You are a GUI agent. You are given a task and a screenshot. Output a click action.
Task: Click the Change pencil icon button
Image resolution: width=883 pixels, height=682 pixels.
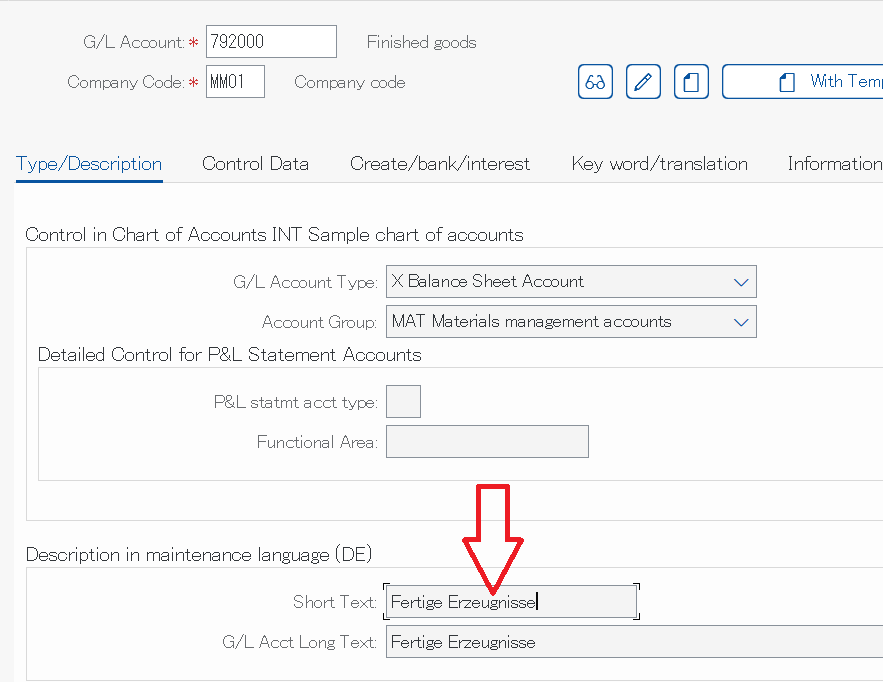pyautogui.click(x=643, y=82)
